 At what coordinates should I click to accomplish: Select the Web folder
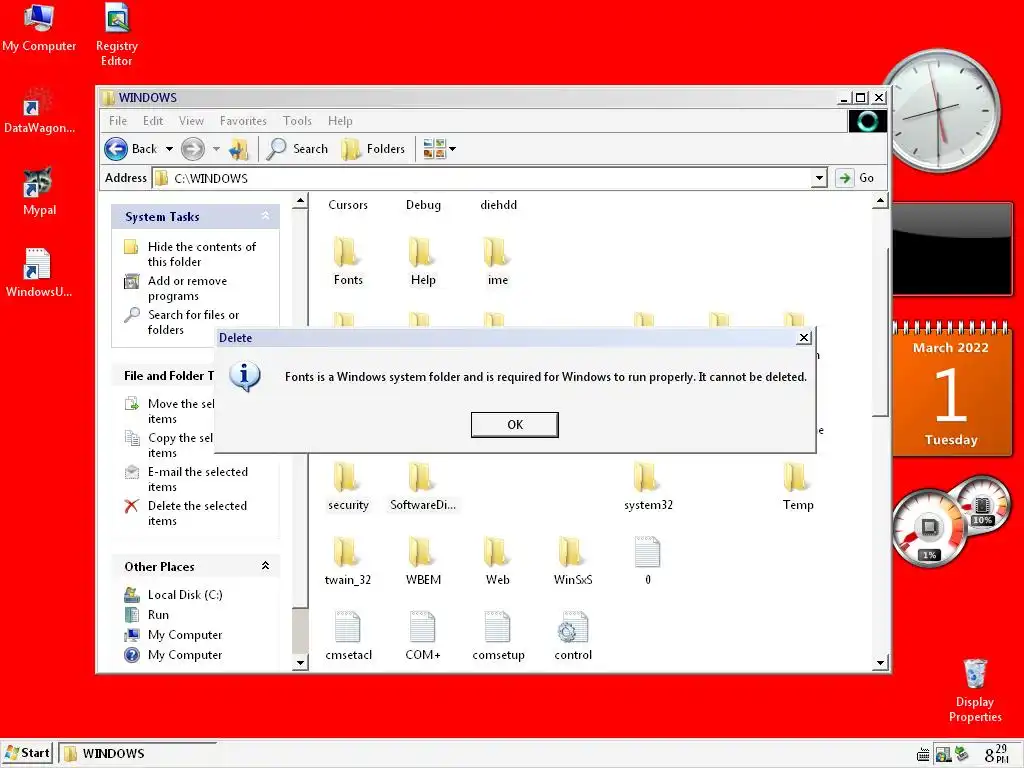[497, 562]
